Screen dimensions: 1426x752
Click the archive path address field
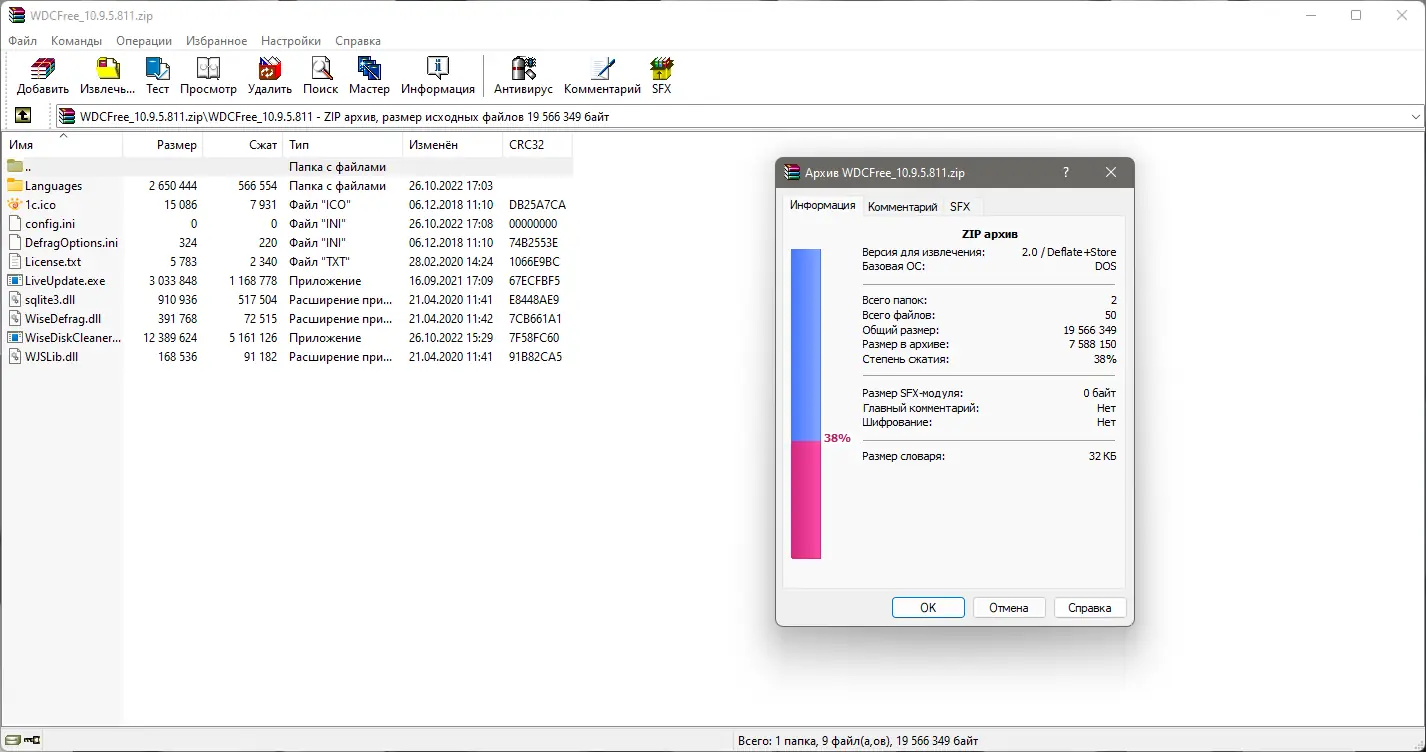(x=739, y=116)
